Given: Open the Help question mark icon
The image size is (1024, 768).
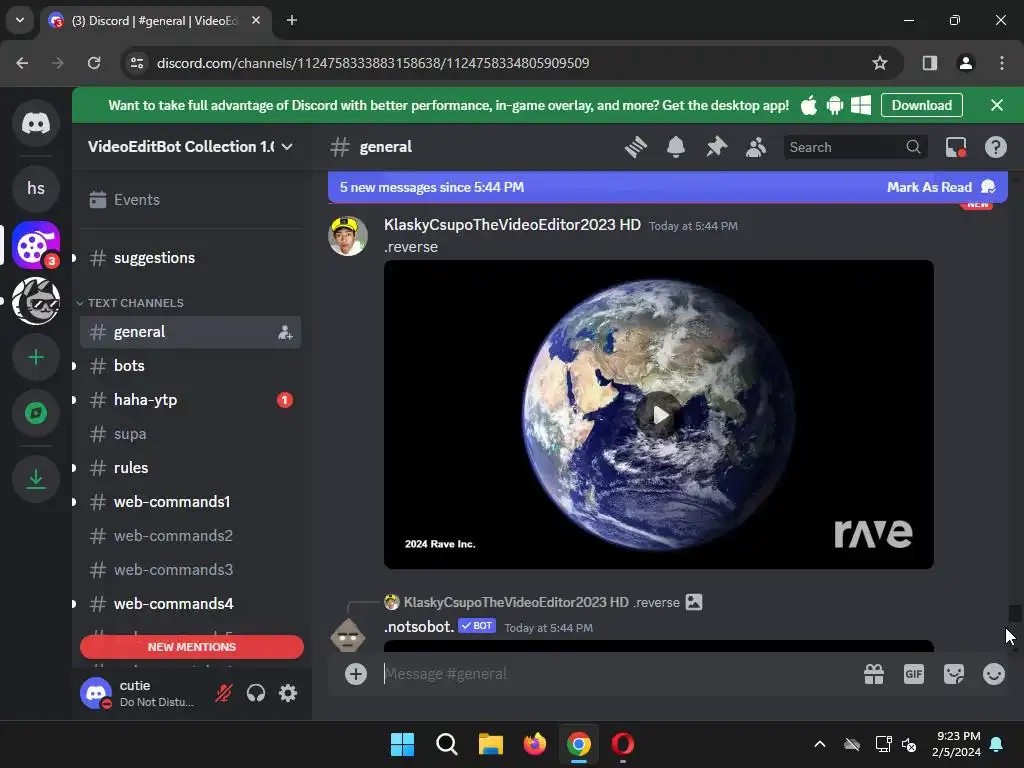Looking at the screenshot, I should click(x=996, y=147).
